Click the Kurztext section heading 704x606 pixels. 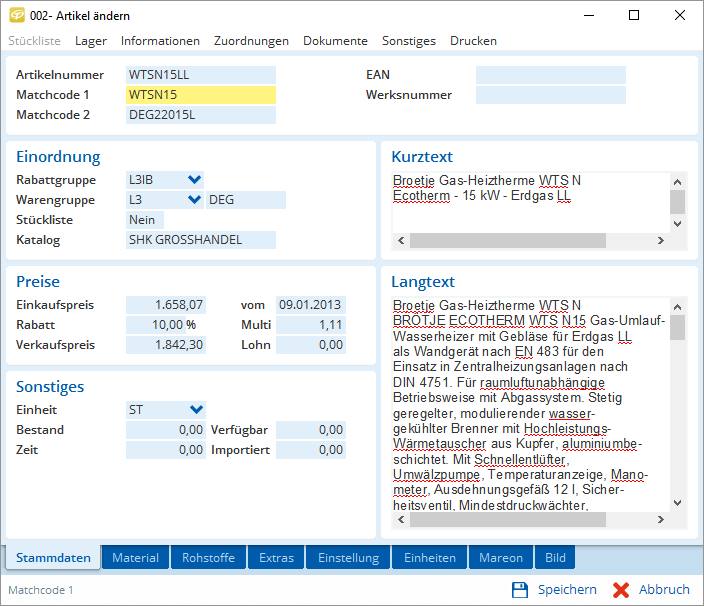(422, 157)
